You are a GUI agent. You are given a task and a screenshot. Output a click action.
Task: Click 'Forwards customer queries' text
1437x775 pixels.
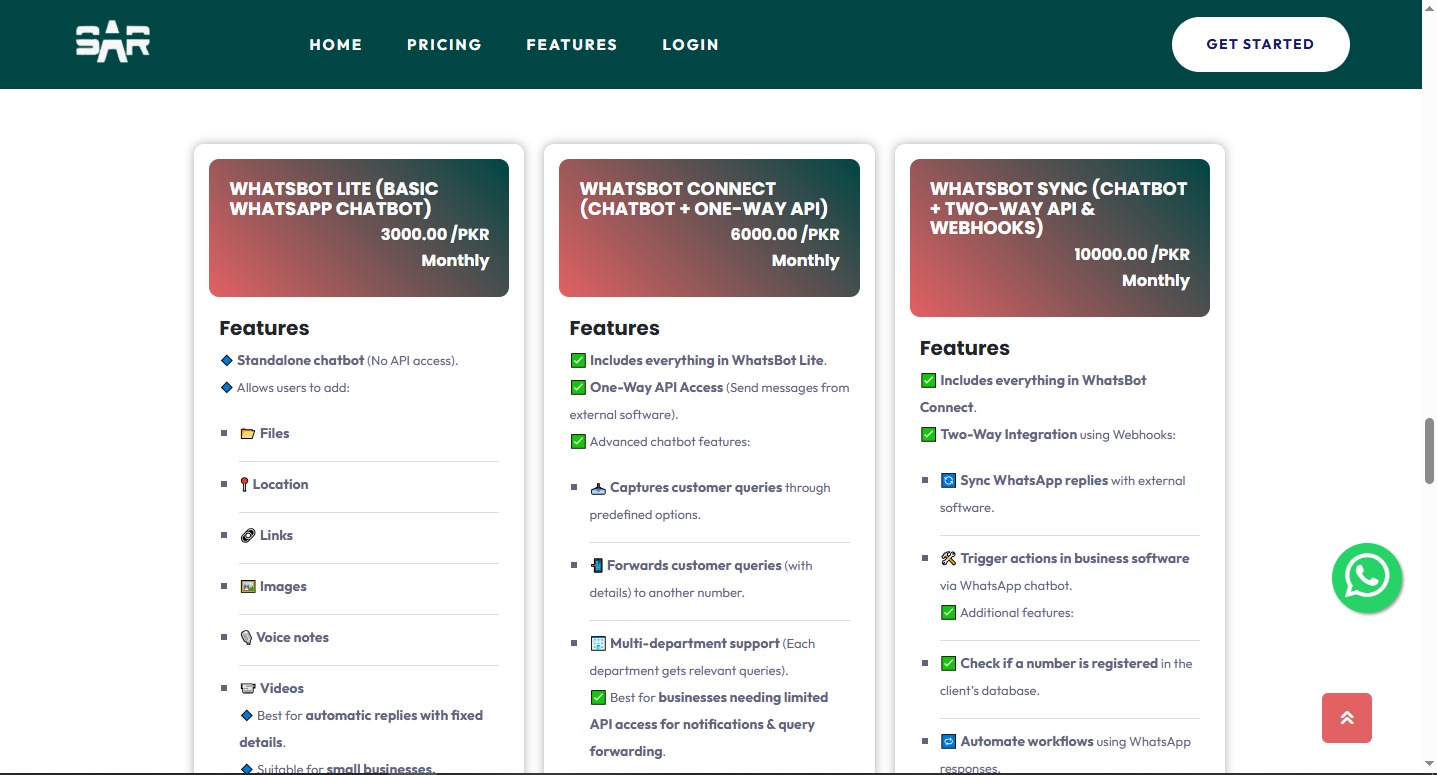tap(694, 566)
